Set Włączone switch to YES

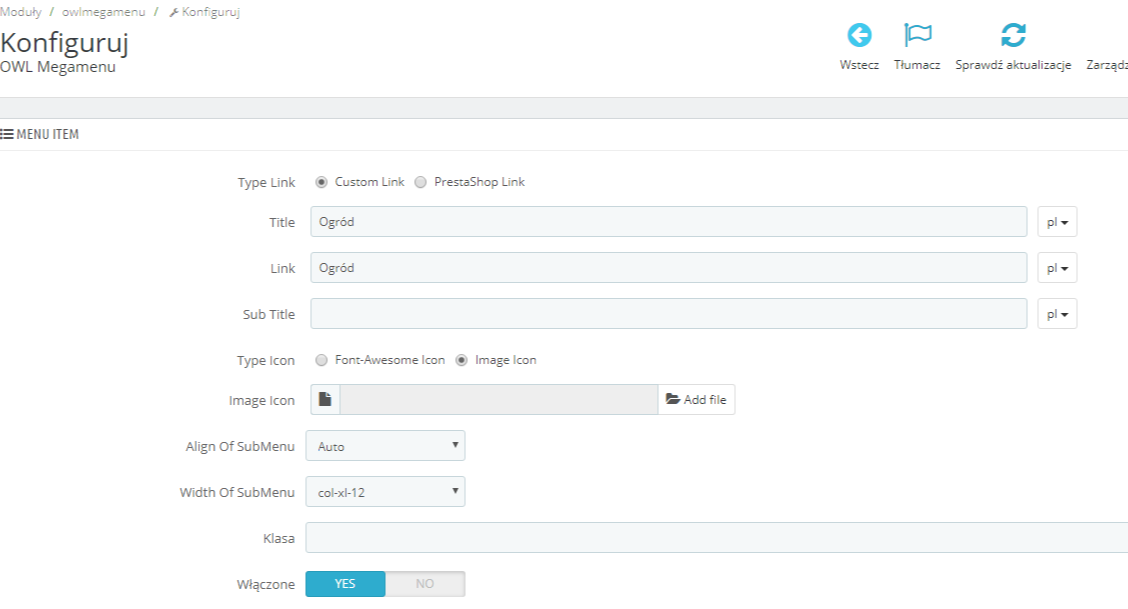345,584
